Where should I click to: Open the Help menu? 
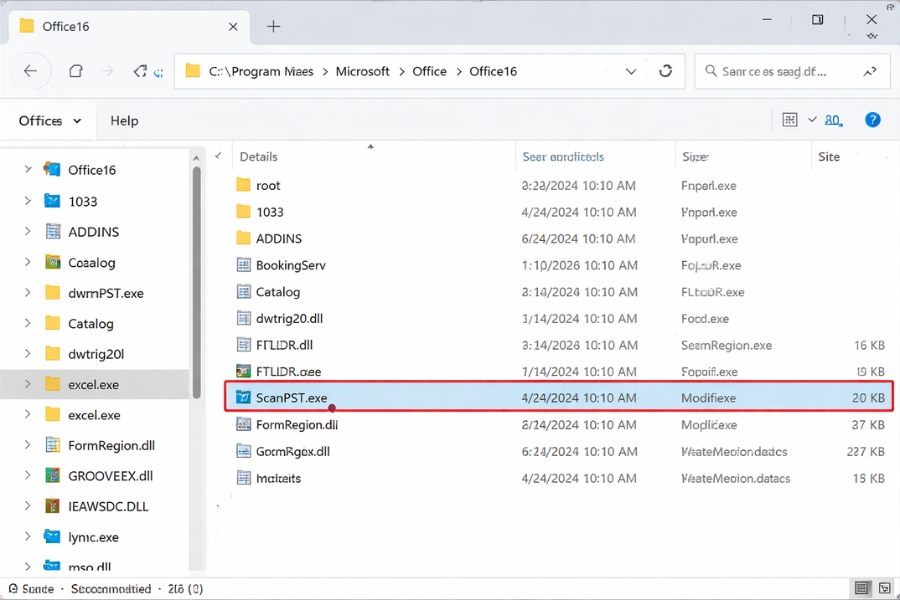pyautogui.click(x=123, y=119)
